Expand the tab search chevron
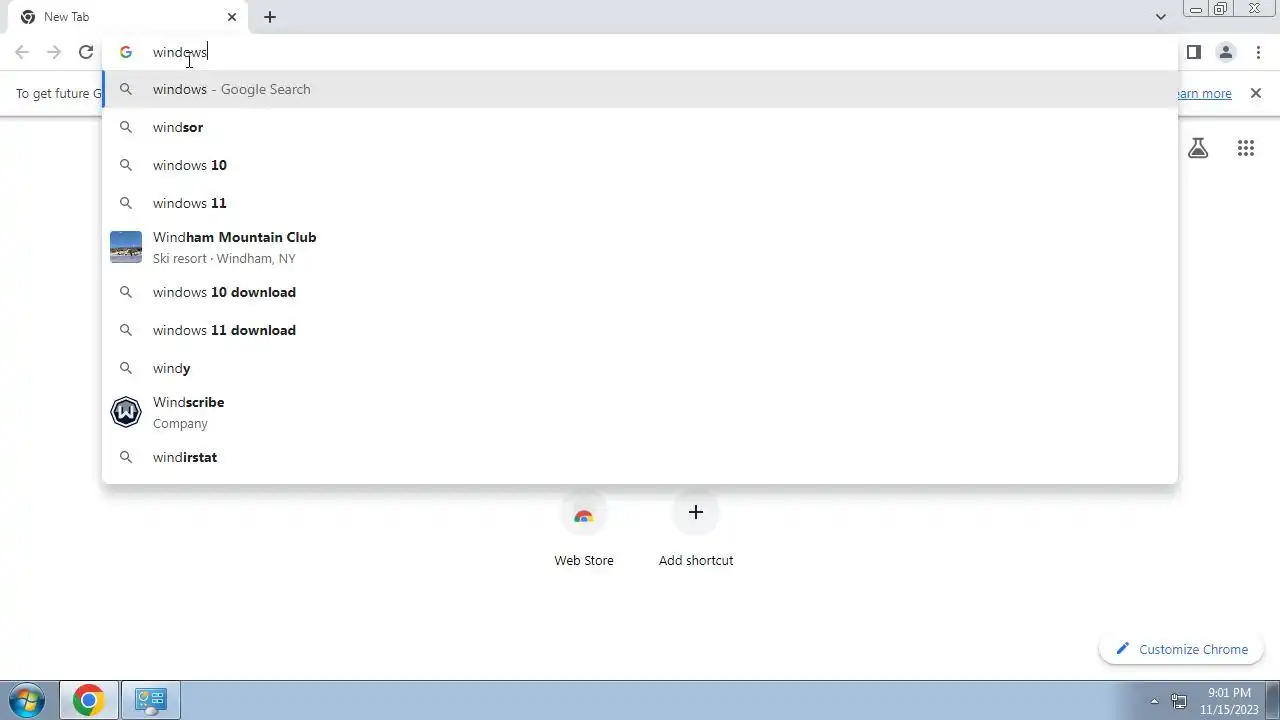 click(x=1160, y=17)
